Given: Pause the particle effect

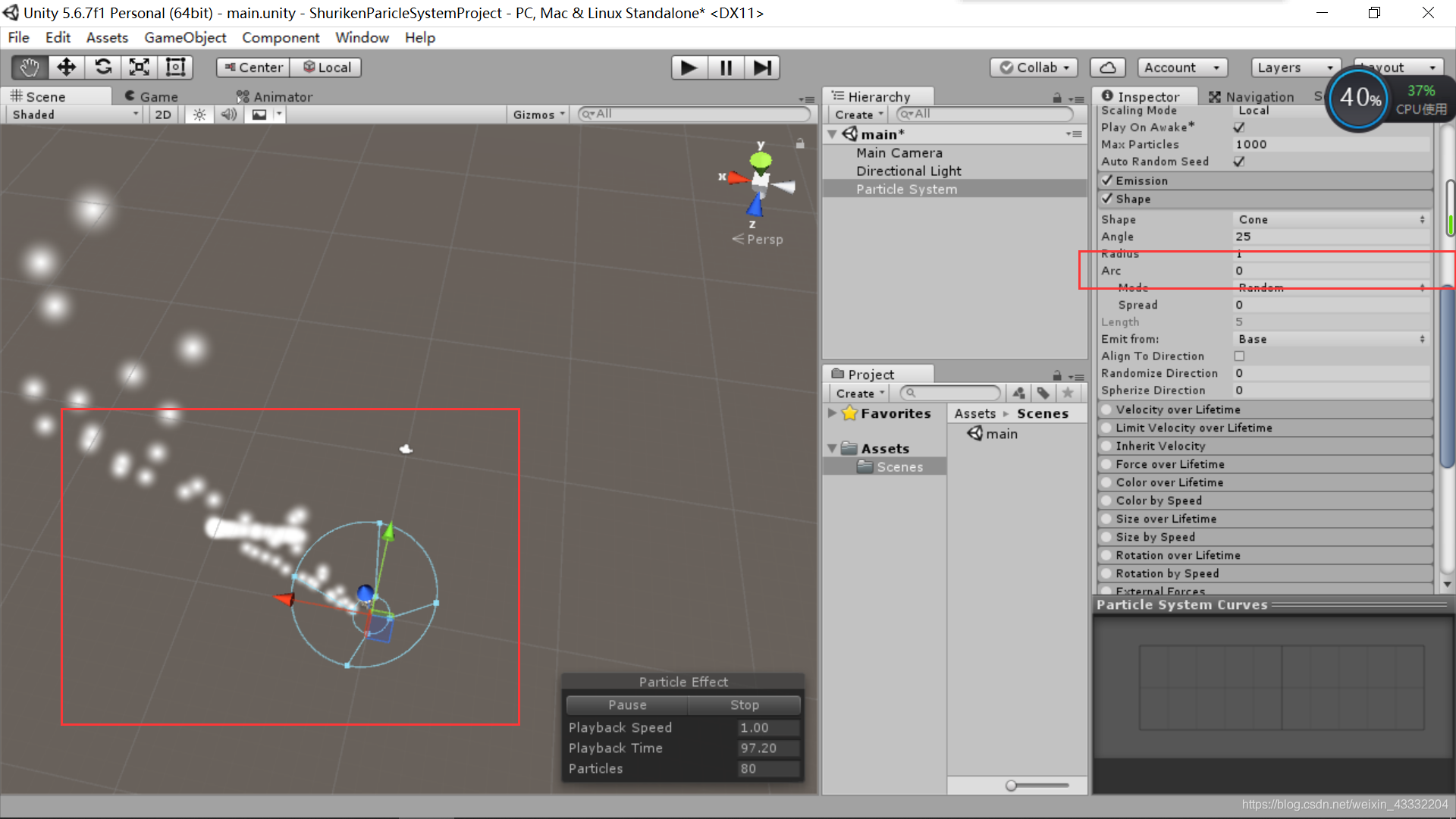Looking at the screenshot, I should pos(627,704).
